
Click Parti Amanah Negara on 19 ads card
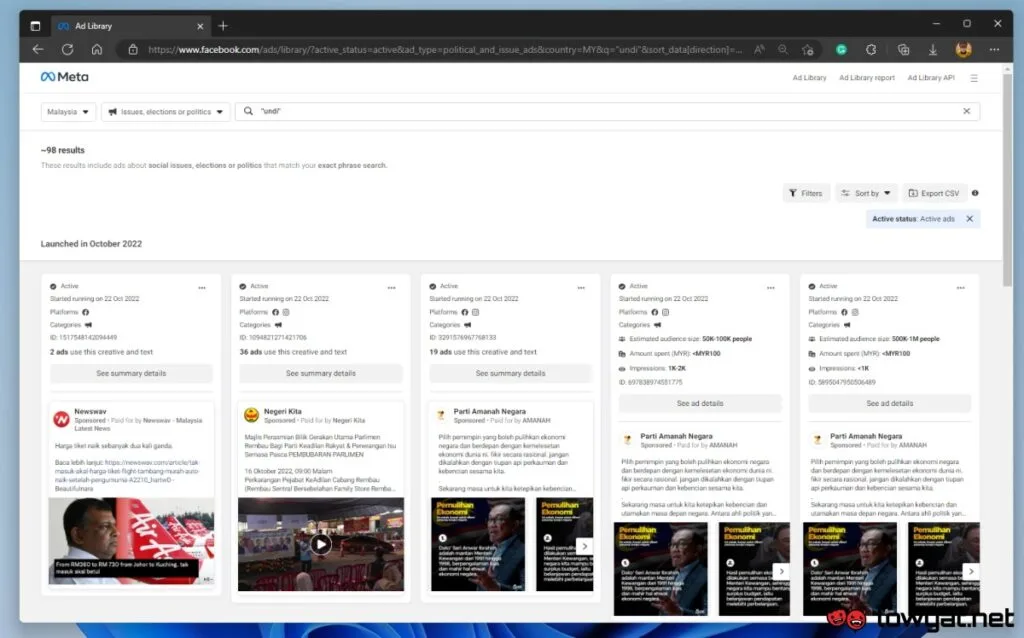tap(489, 411)
